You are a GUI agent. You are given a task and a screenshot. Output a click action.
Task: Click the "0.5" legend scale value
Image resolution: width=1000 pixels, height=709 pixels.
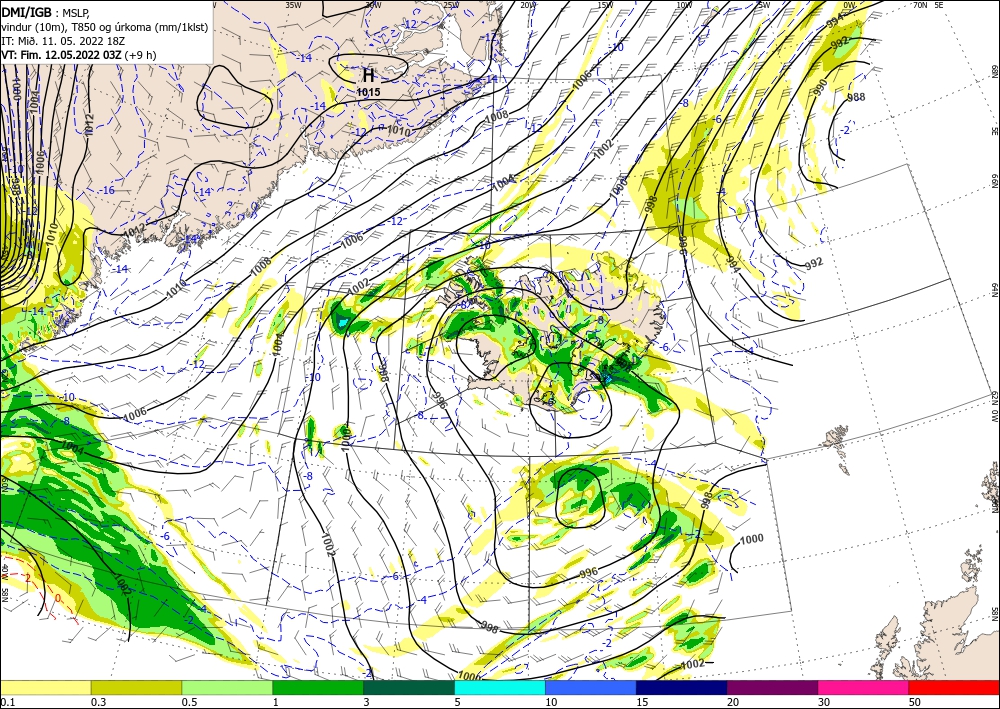coord(189,702)
